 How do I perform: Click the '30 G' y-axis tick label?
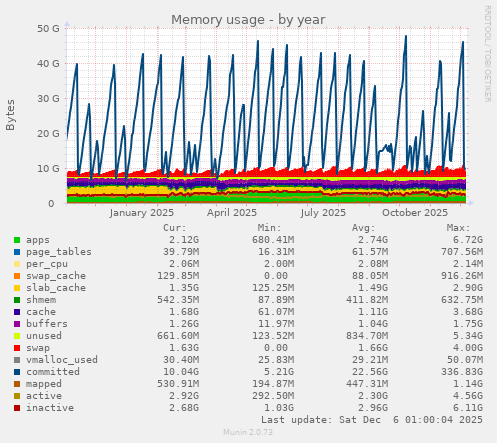coord(48,98)
